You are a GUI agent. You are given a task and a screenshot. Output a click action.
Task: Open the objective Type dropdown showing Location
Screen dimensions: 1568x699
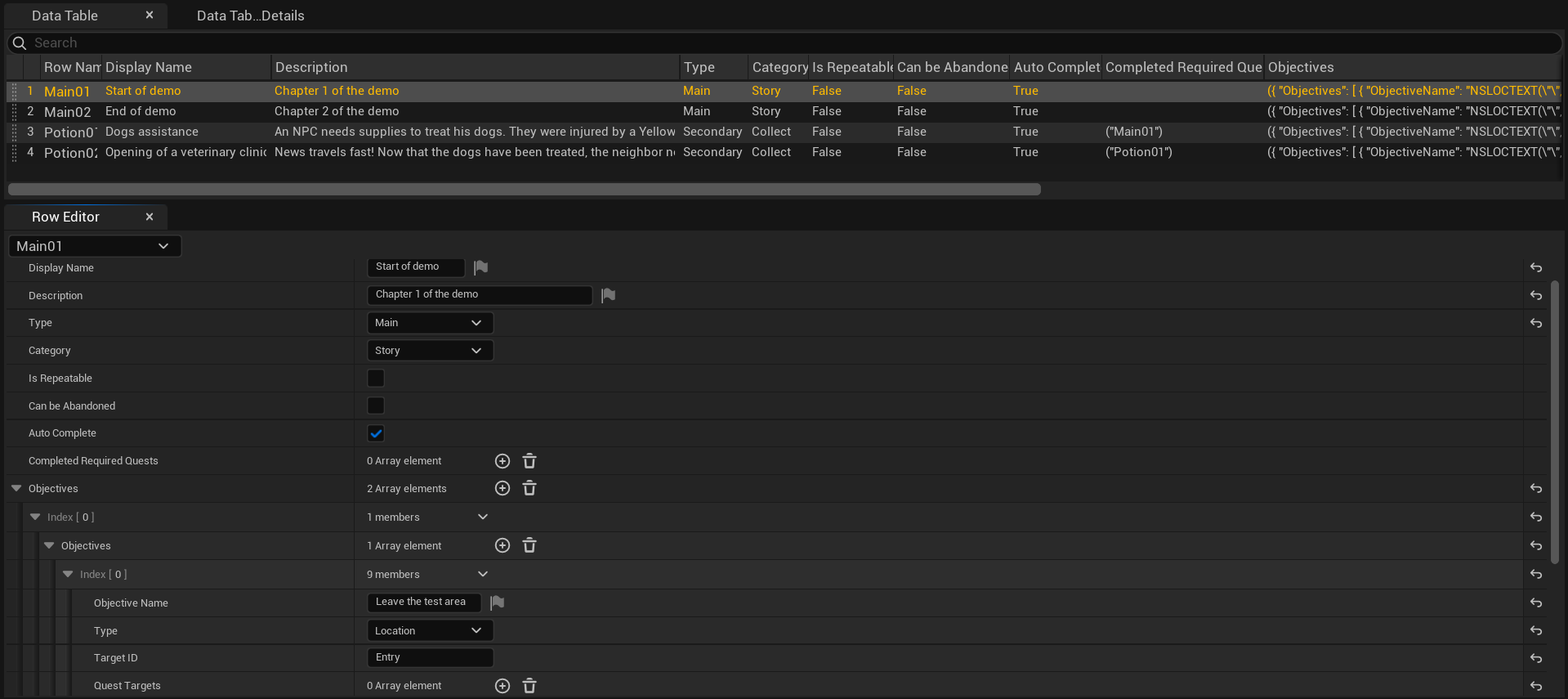coord(430,631)
